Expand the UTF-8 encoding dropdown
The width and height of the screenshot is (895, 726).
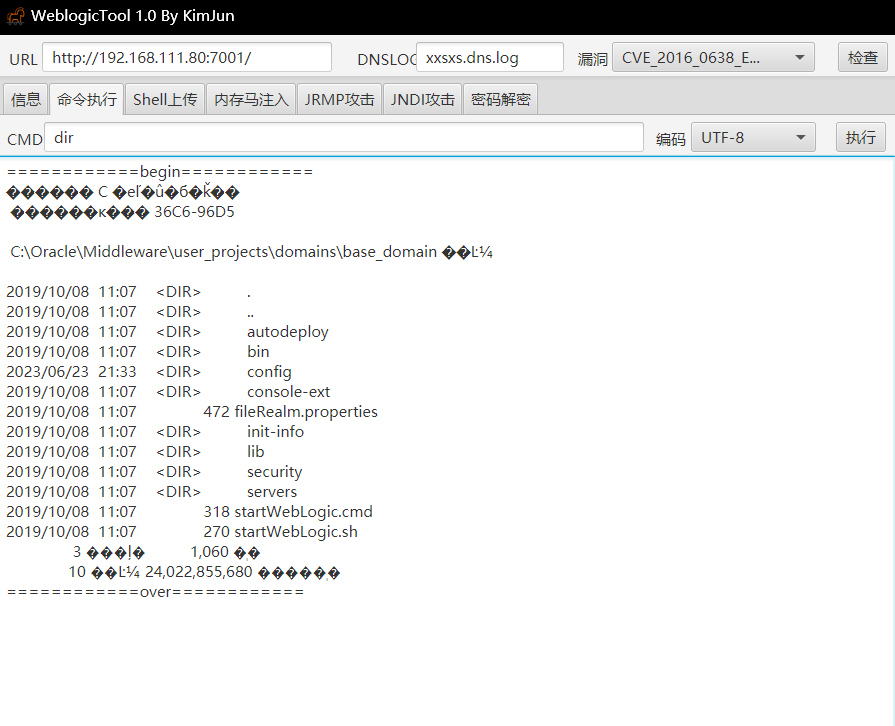[753, 138]
